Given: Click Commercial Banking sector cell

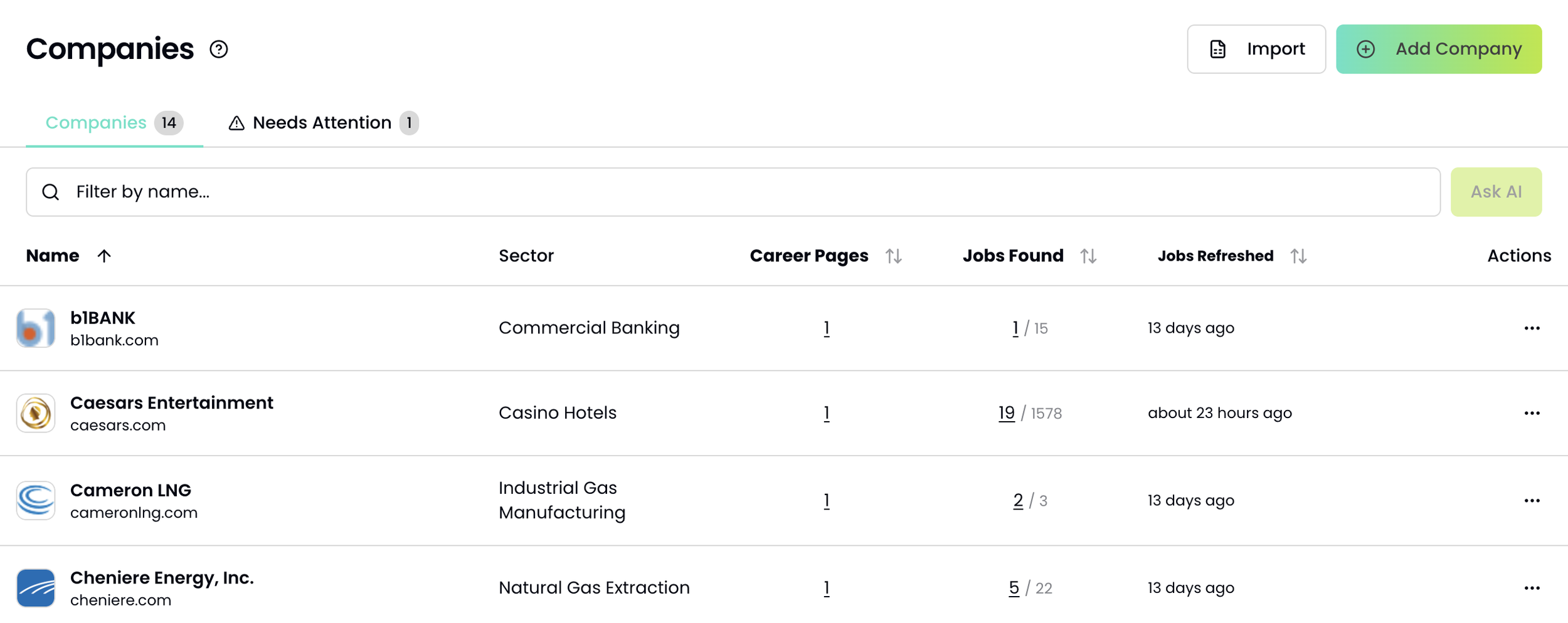Looking at the screenshot, I should tap(589, 328).
